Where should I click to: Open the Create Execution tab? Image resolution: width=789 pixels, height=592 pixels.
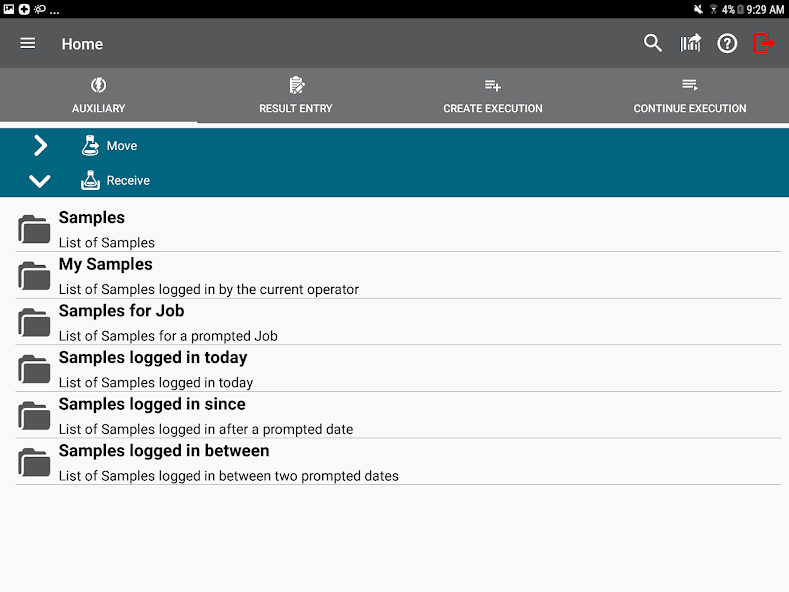coord(493,96)
